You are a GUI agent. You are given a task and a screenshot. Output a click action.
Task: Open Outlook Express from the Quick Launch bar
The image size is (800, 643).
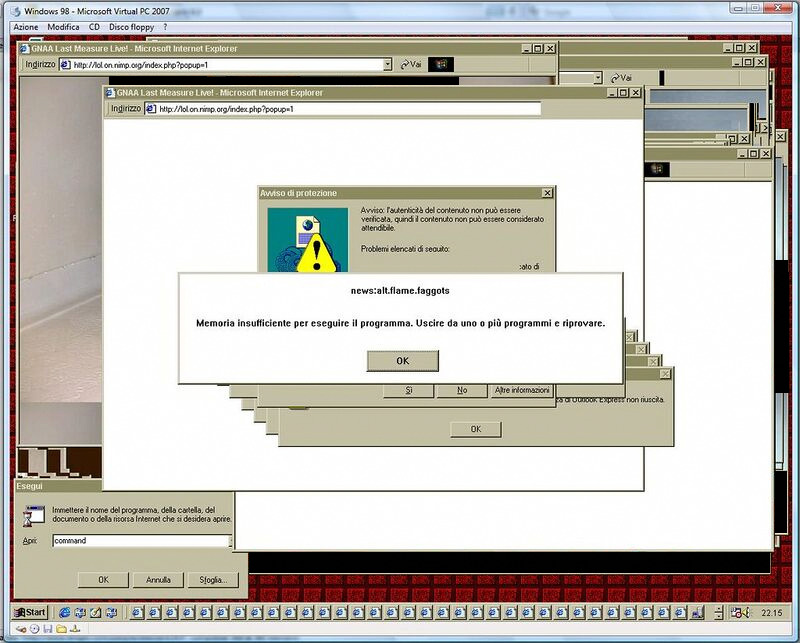(80, 612)
